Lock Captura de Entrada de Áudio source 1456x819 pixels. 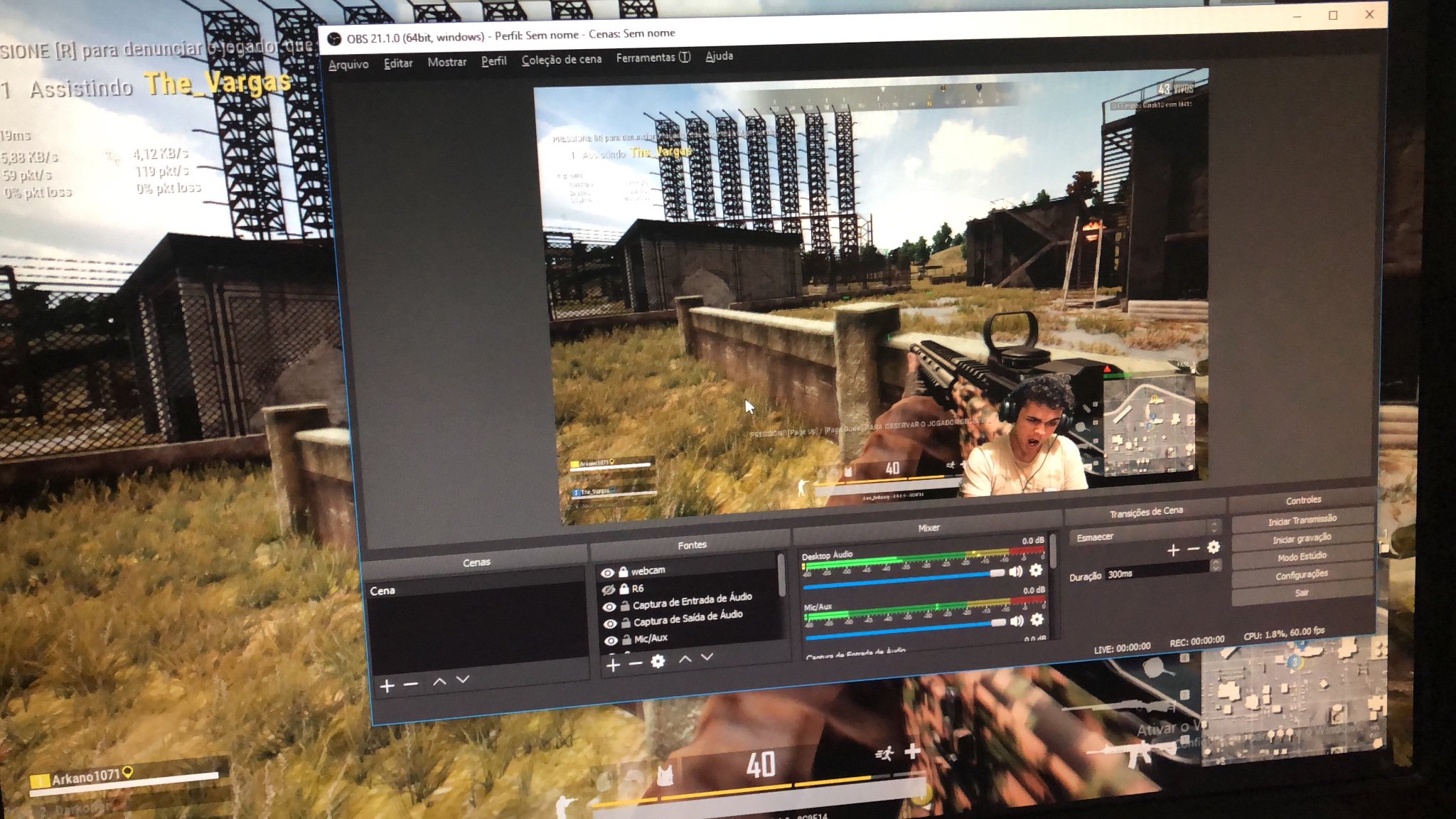pyautogui.click(x=625, y=606)
